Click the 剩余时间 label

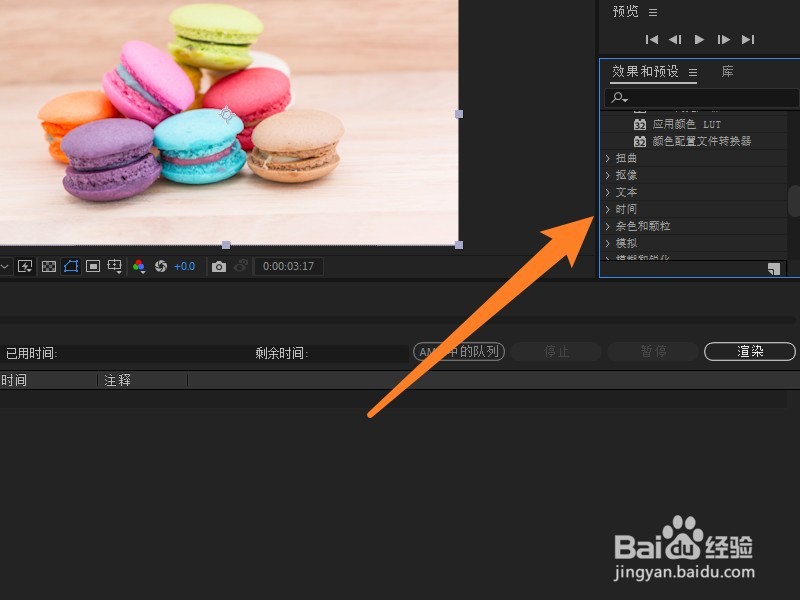tap(282, 353)
